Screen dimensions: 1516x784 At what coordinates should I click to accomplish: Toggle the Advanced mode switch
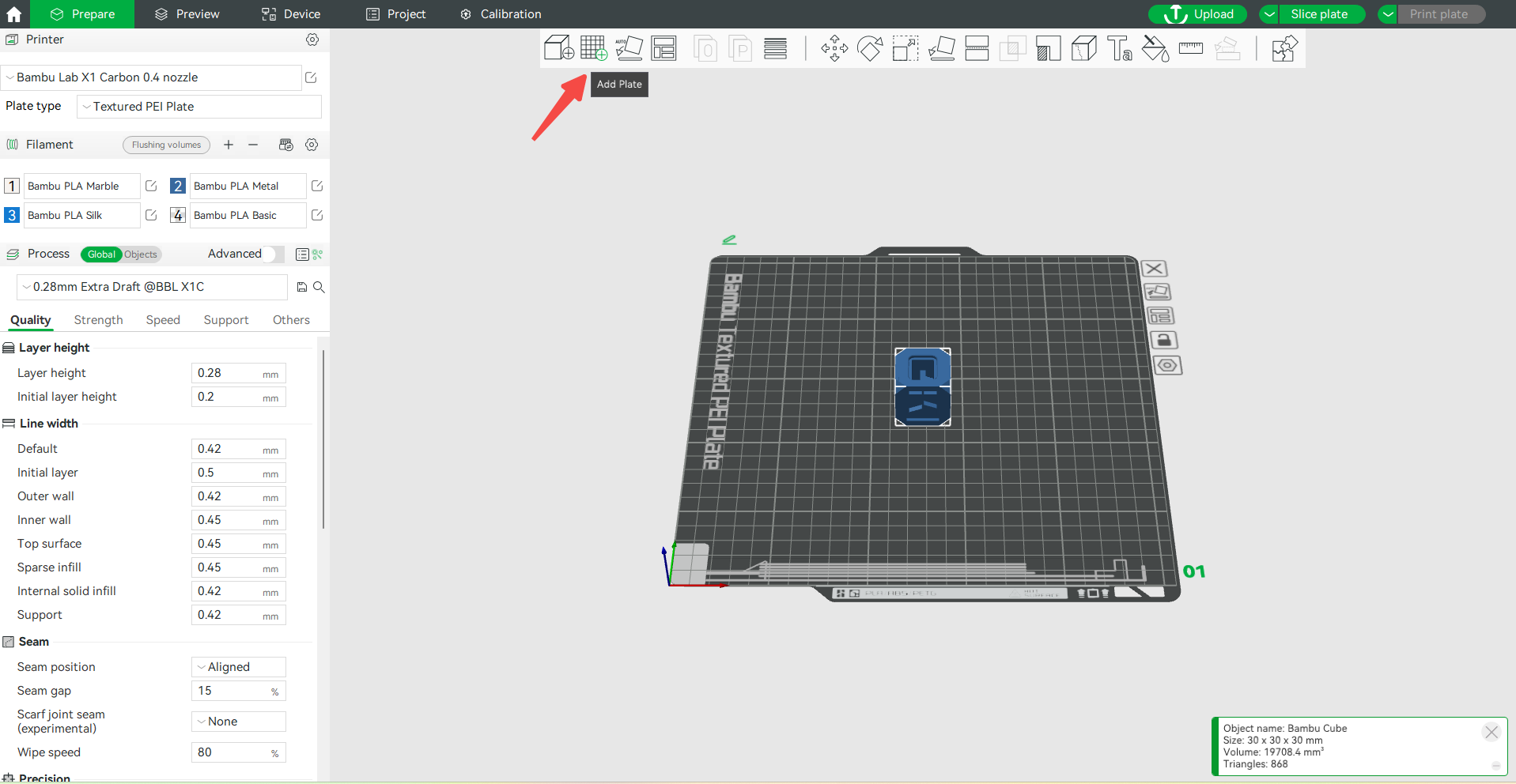click(274, 254)
